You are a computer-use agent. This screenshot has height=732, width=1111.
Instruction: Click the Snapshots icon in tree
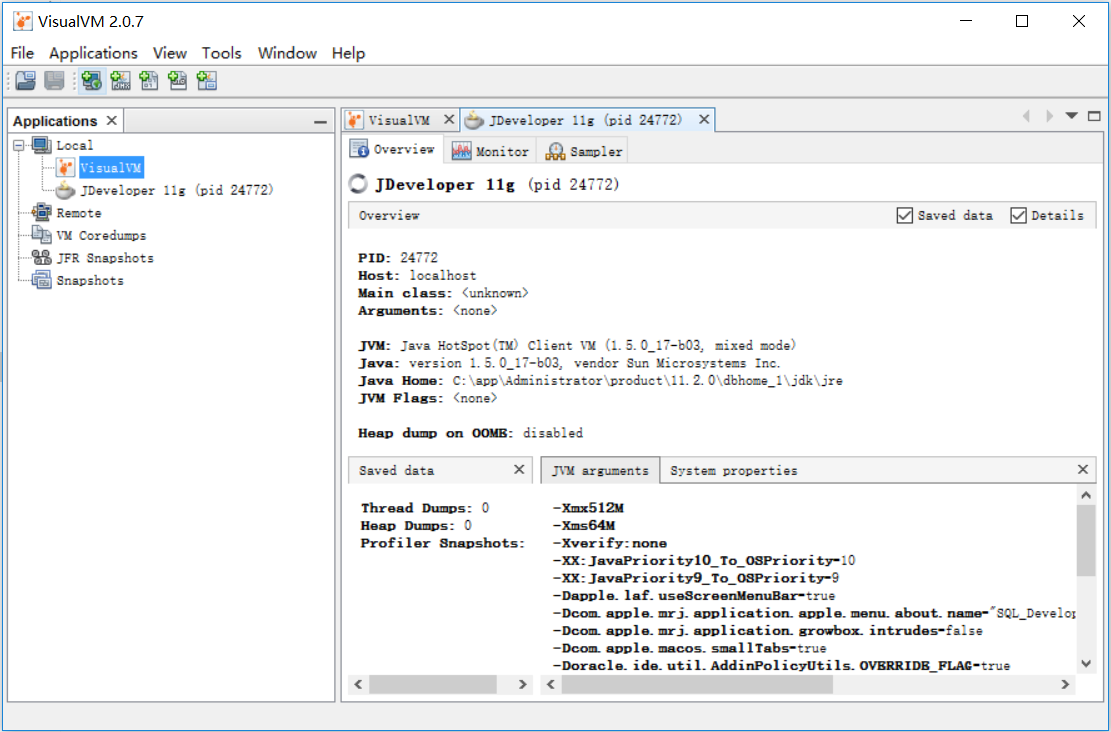point(42,281)
